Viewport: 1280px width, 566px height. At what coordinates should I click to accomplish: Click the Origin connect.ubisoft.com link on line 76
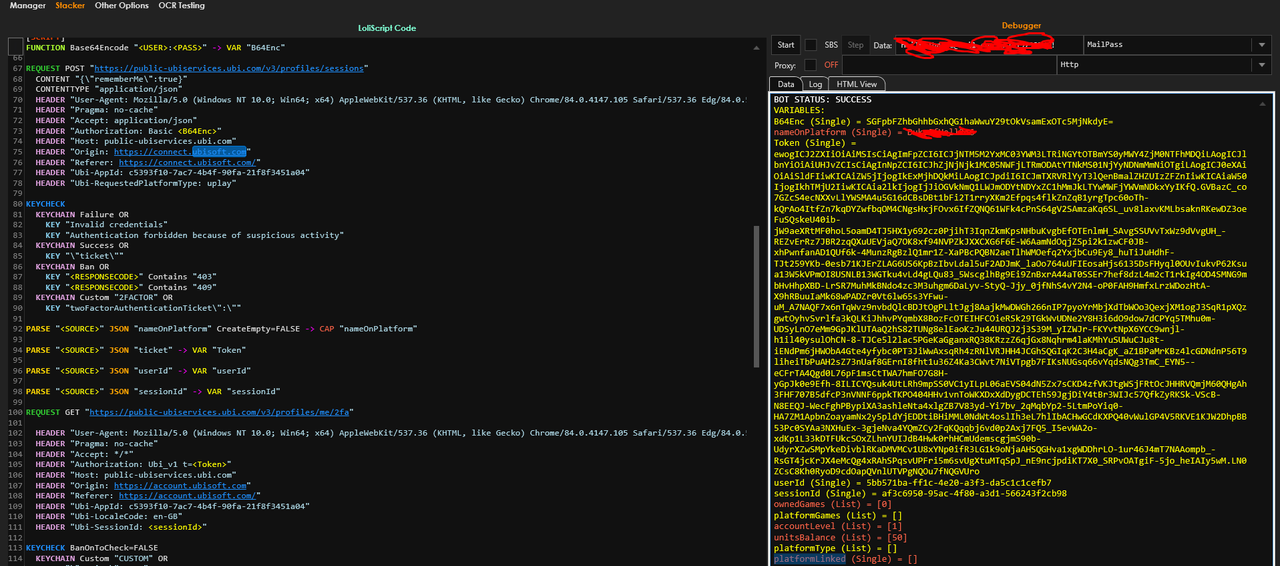pos(181,152)
